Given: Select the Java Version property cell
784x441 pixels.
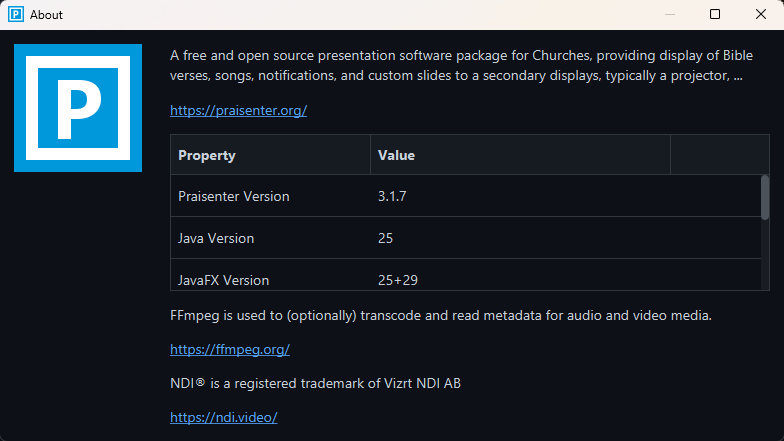Looking at the screenshot, I should [216, 238].
